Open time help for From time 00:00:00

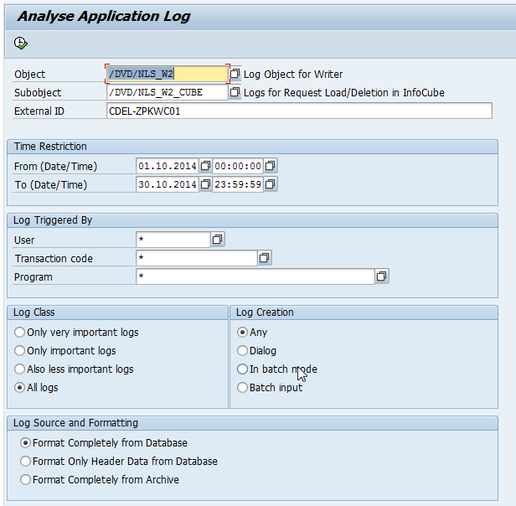click(270, 166)
